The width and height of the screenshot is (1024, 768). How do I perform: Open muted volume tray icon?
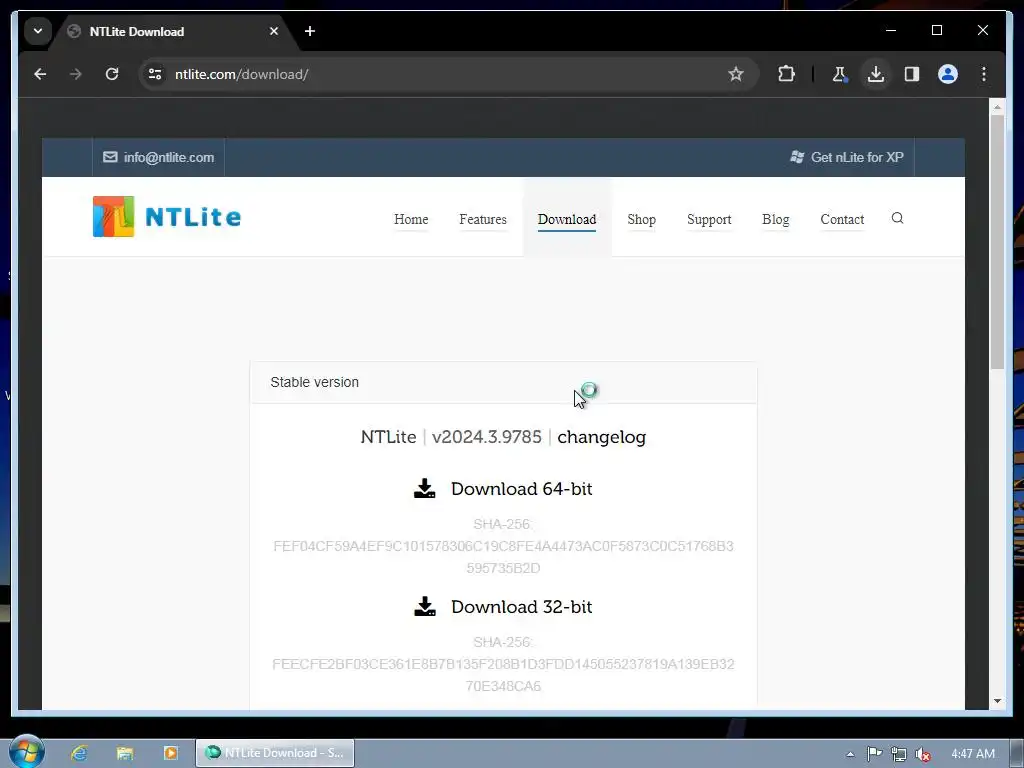tap(923, 754)
